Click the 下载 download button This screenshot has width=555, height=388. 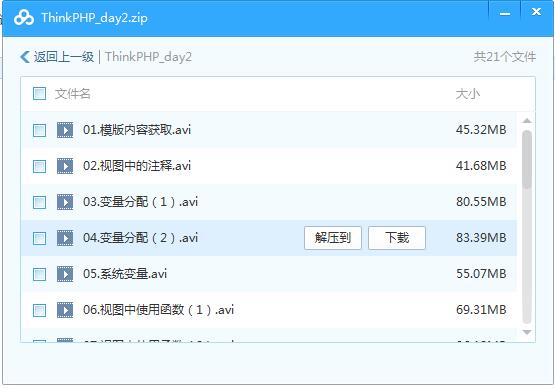397,238
